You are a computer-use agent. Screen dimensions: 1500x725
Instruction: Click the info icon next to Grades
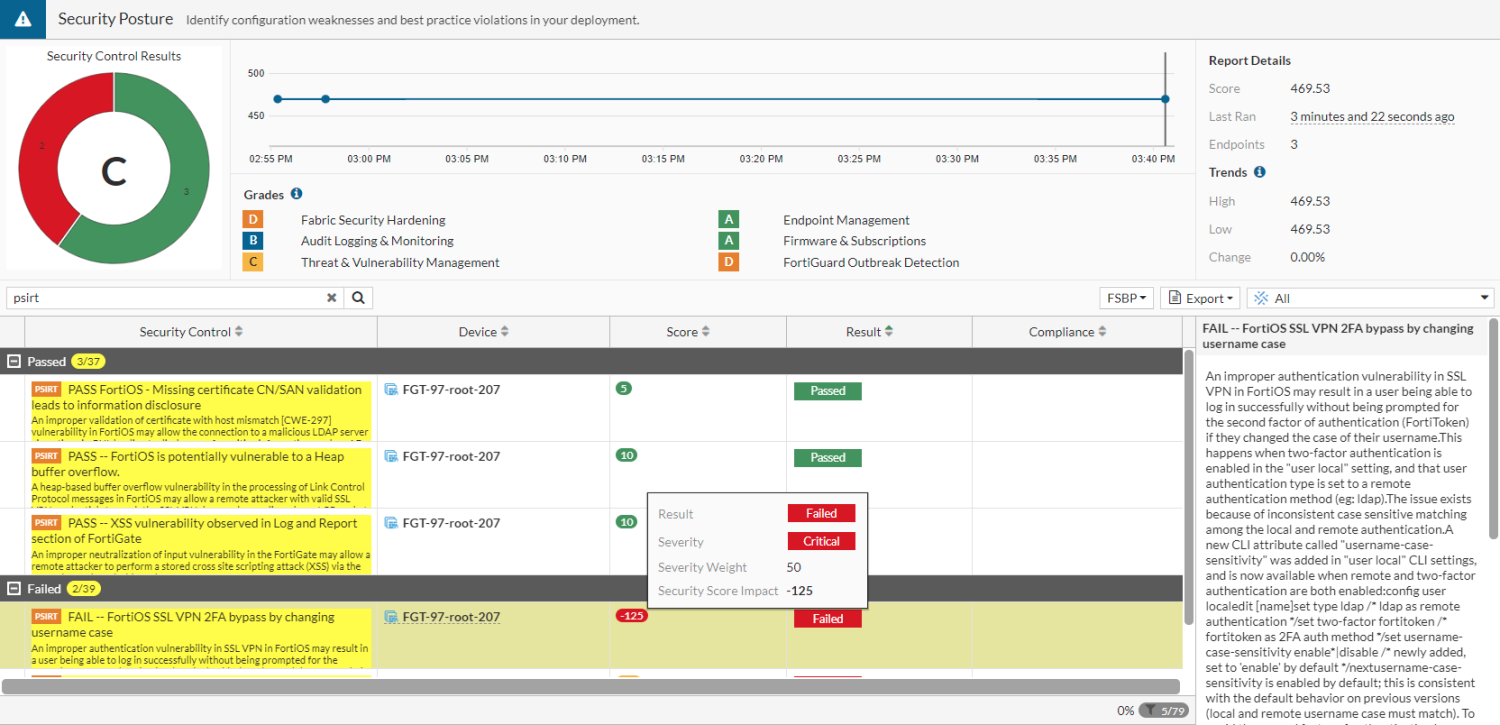coord(294,194)
